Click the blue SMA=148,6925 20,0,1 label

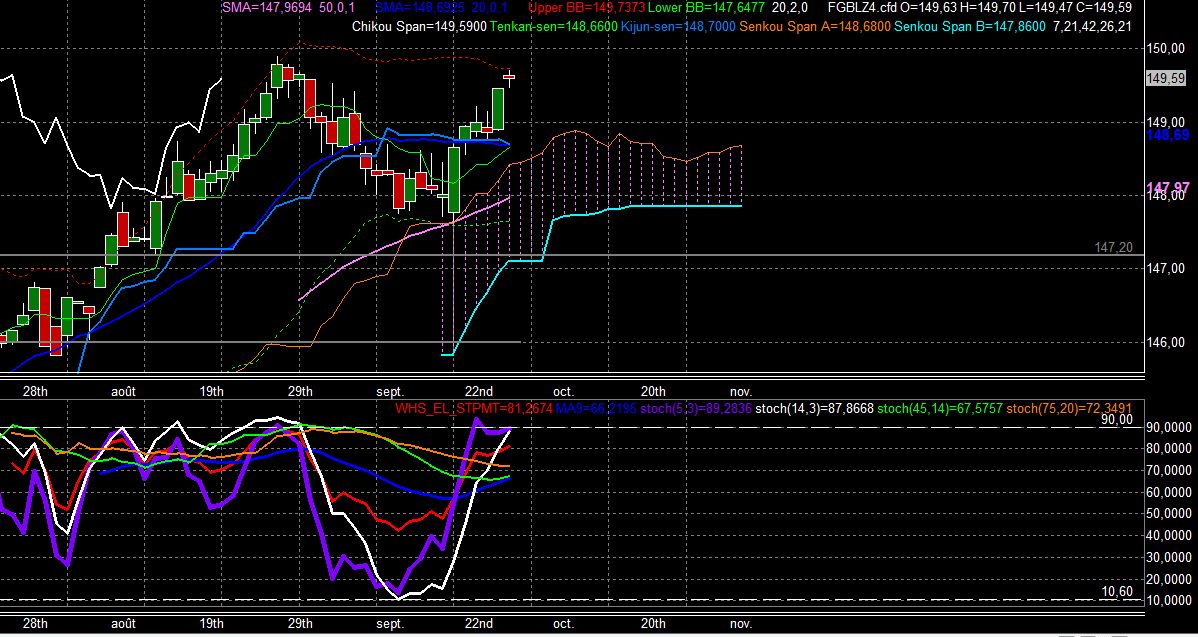440,8
